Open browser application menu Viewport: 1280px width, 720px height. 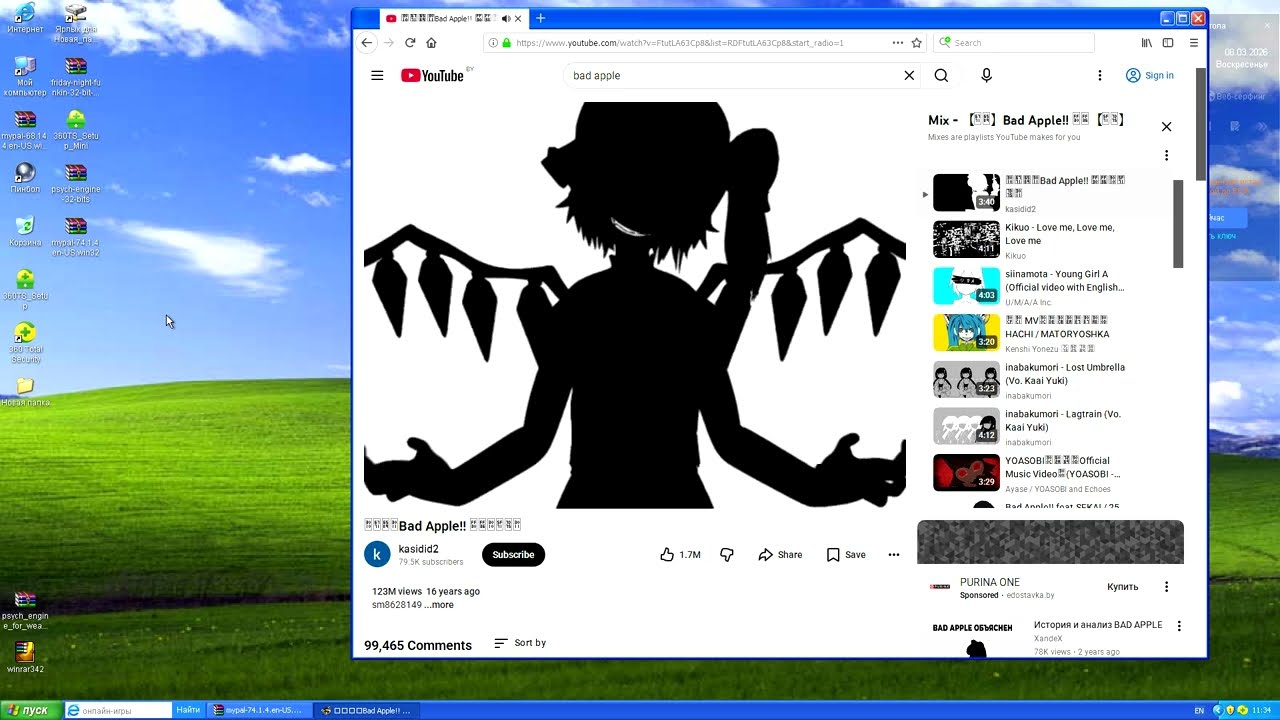tap(1193, 43)
